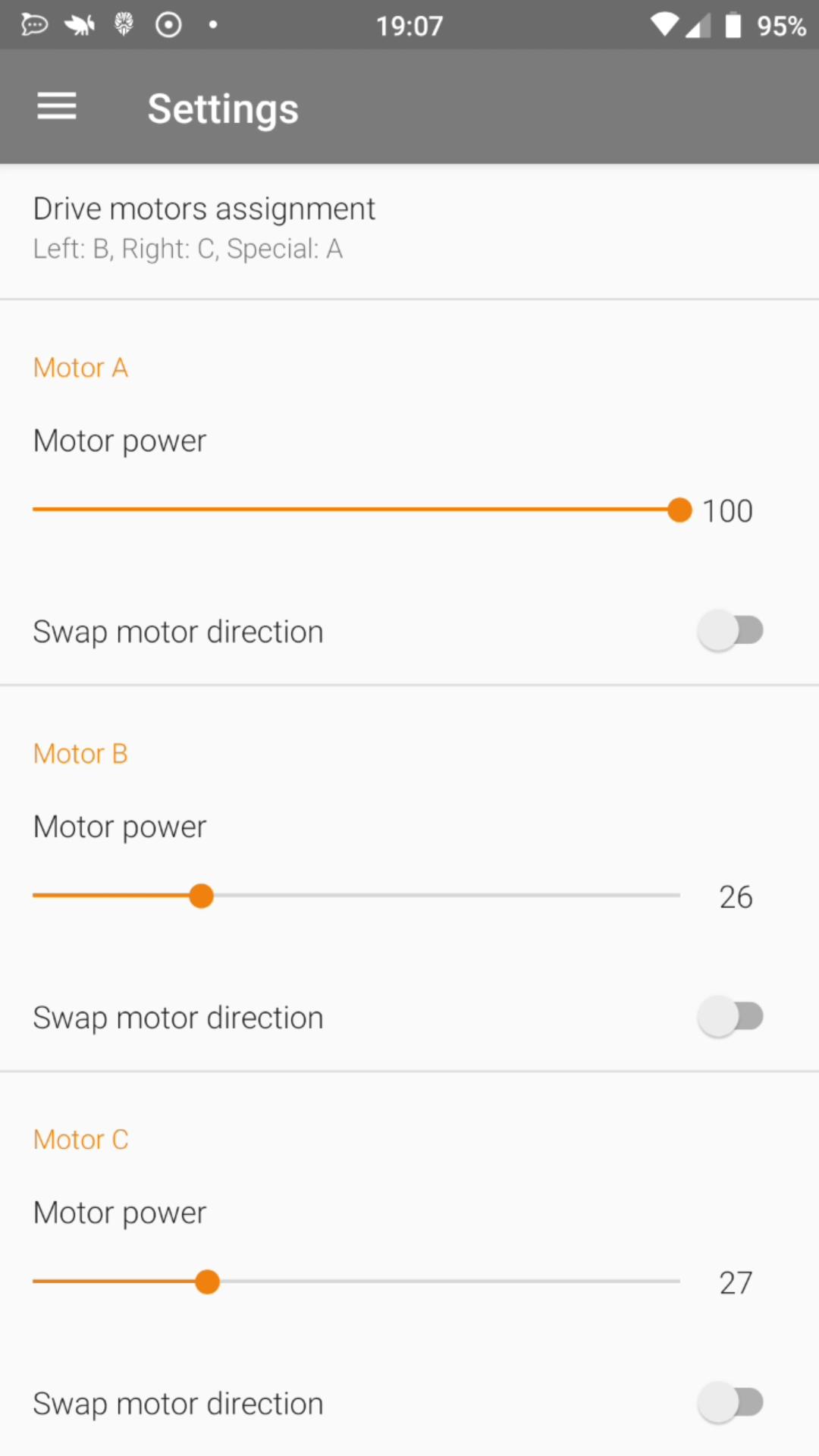The image size is (819, 1456).
Task: Click the Motor A power slider handle
Action: pos(679,510)
